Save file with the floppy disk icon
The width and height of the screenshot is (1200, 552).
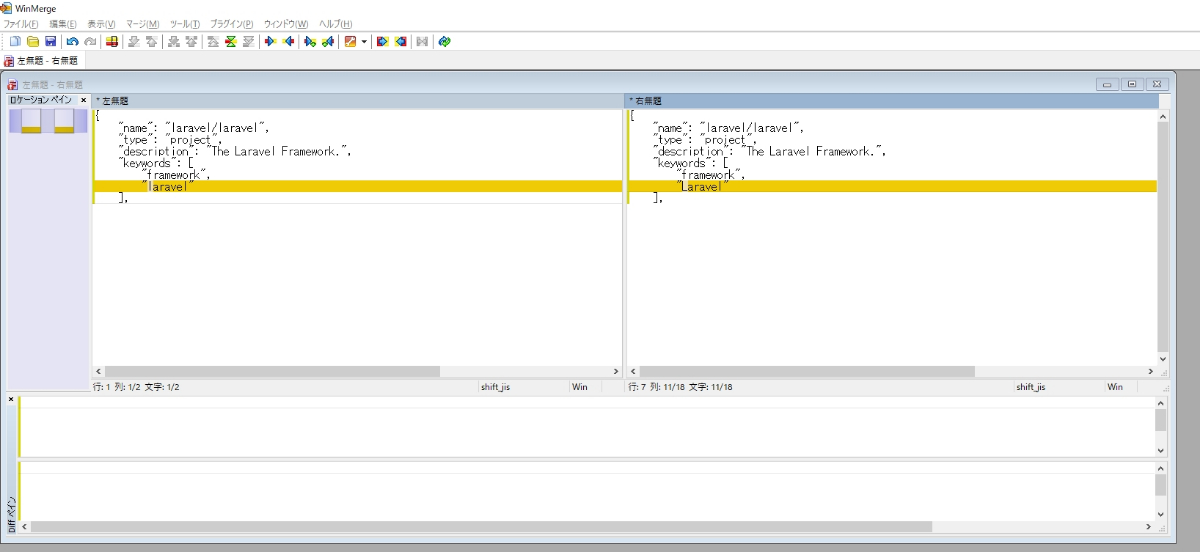coord(50,41)
